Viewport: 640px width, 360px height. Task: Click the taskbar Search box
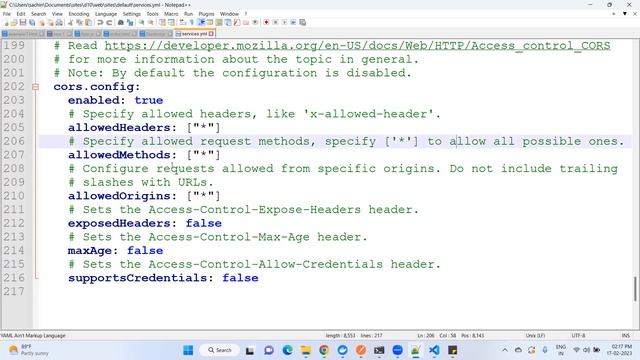(x=220, y=350)
